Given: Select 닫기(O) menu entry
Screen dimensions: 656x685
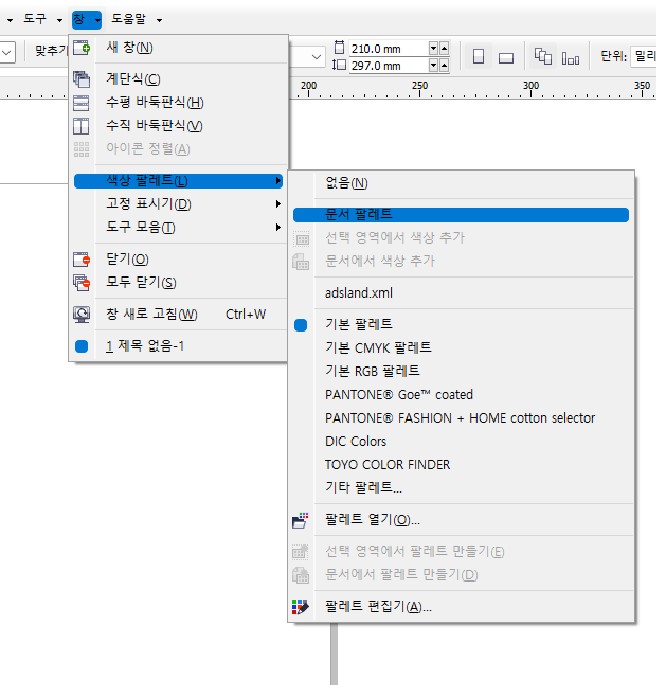Looking at the screenshot, I should click(x=178, y=259).
